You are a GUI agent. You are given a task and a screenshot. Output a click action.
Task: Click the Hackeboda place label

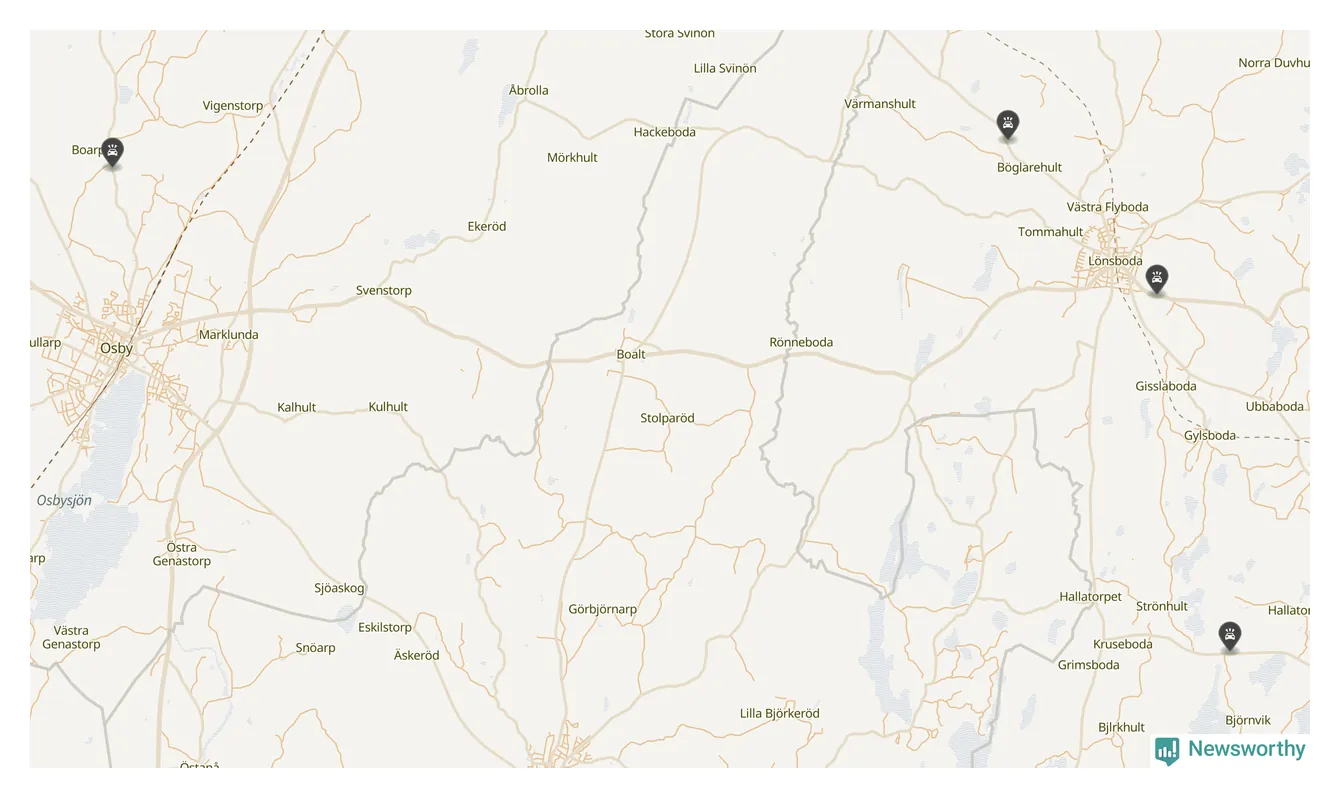[664, 132]
